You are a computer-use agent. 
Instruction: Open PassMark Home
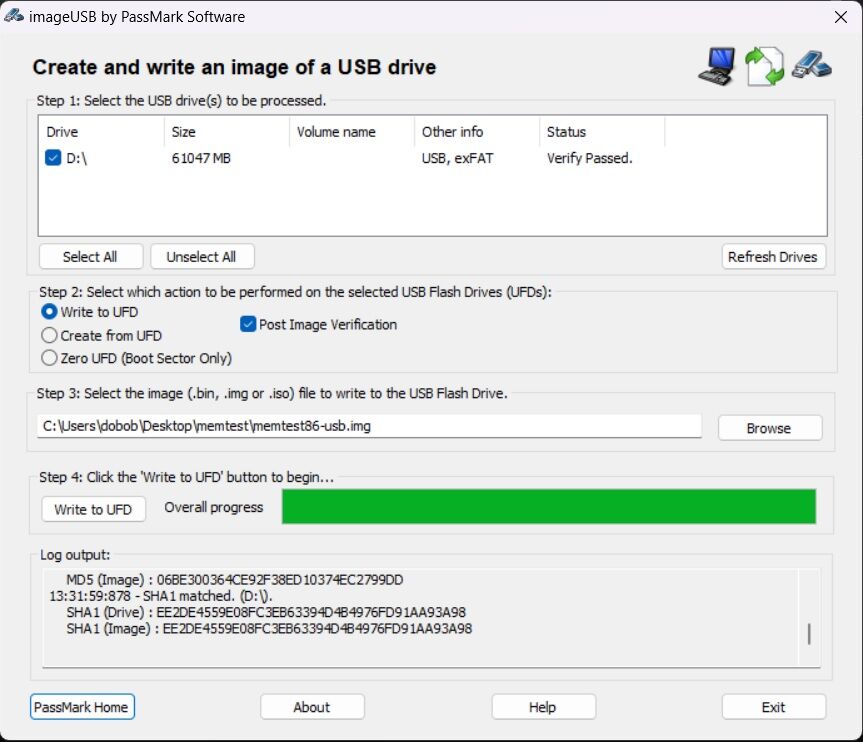[82, 707]
